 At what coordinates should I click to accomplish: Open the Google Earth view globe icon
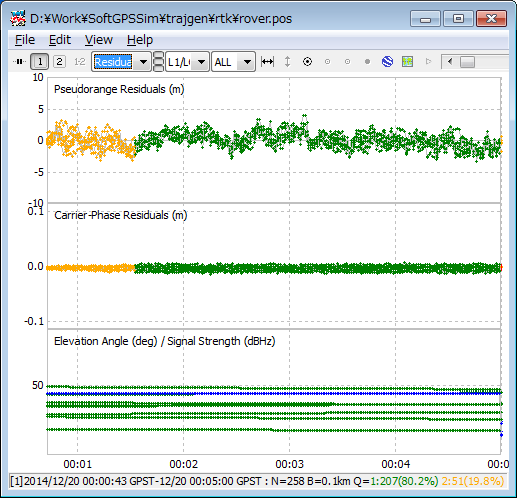pos(387,62)
